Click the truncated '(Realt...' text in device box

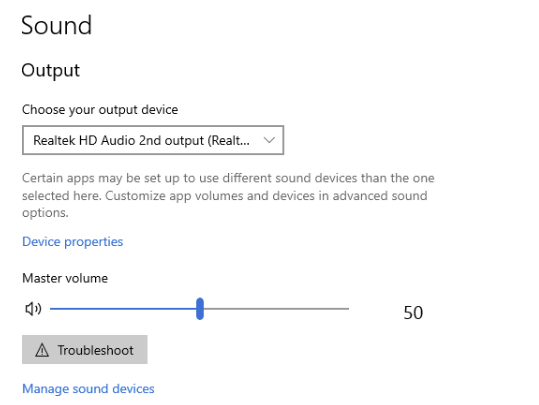point(229,140)
